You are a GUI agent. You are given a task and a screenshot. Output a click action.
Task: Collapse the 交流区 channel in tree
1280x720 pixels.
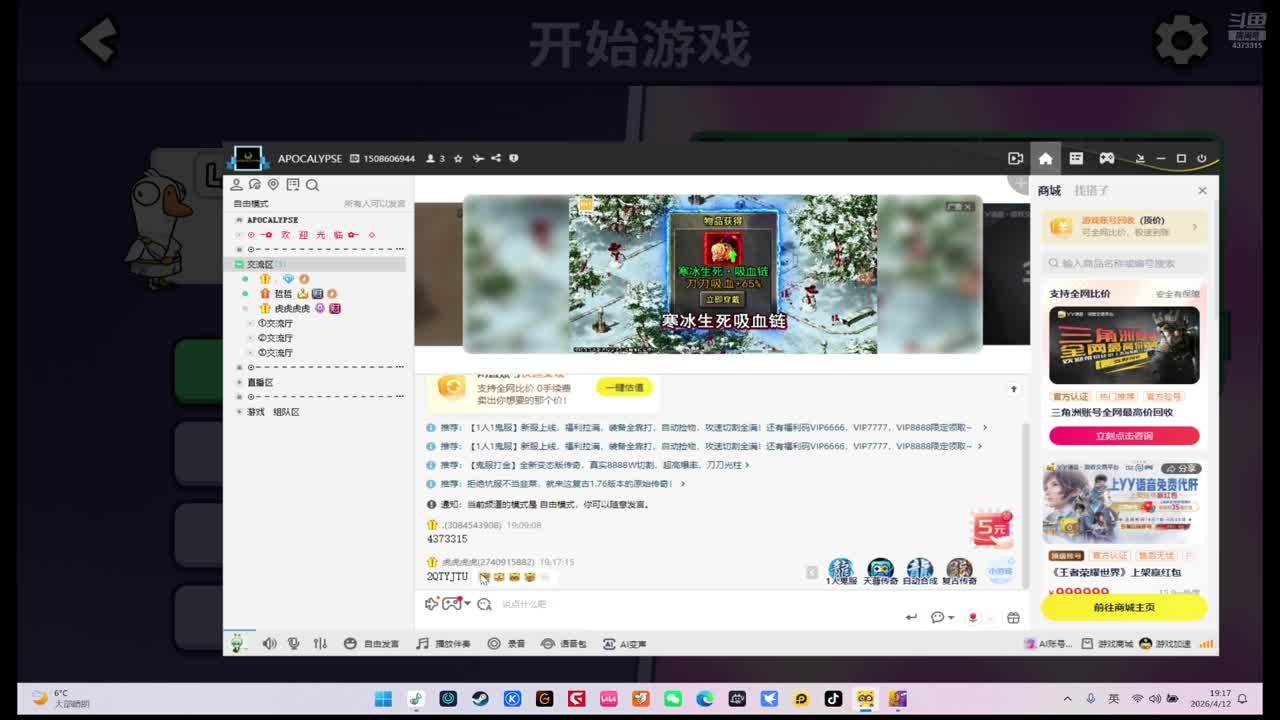coord(239,265)
